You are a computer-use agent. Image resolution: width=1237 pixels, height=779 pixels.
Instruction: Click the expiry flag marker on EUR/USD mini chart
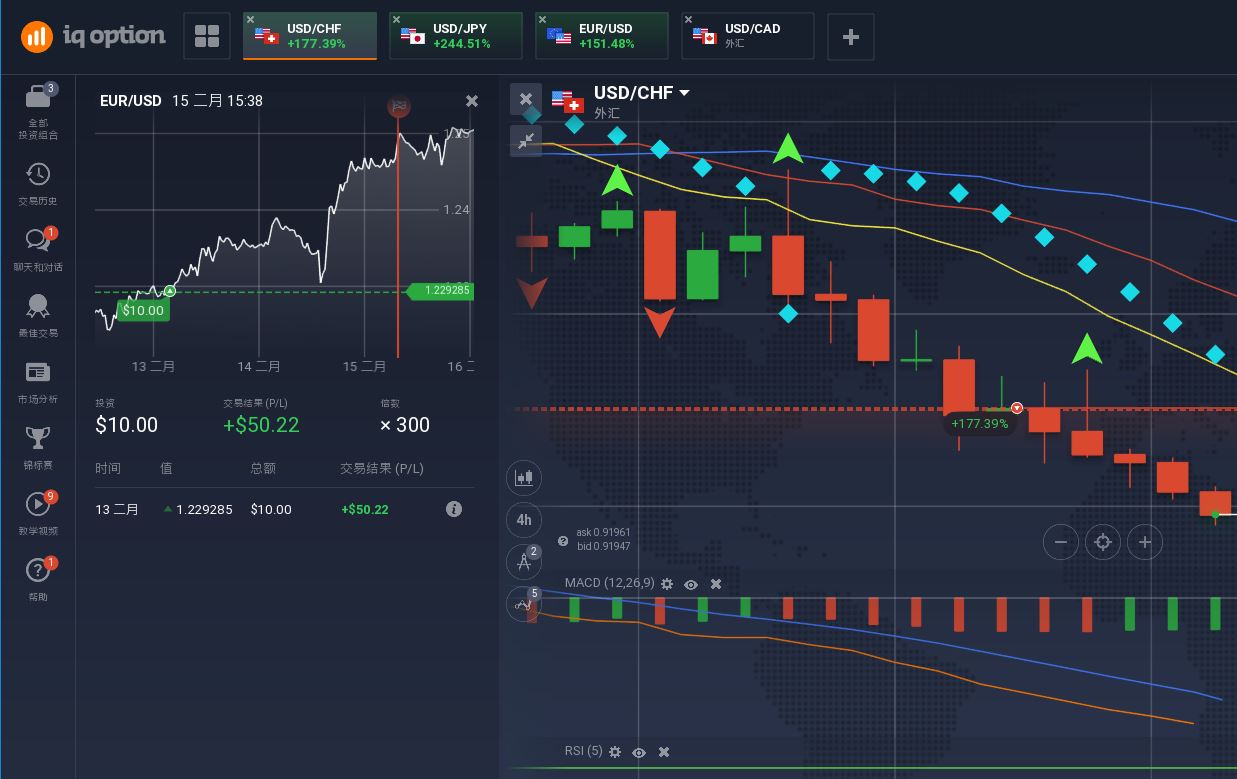click(x=398, y=106)
